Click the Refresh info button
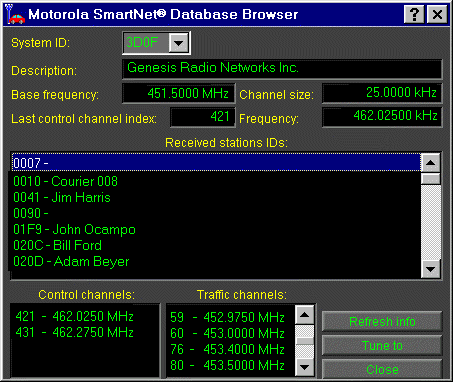453x382 pixels. (382, 322)
